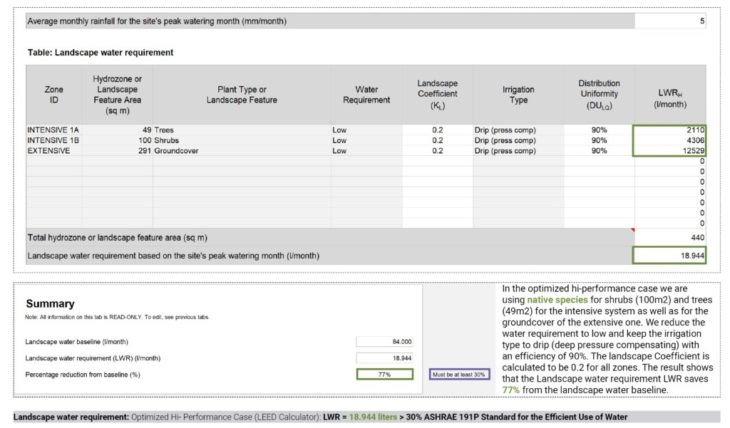
Task: Click the 'Must be at least 30%' box
Action: click(x=457, y=375)
